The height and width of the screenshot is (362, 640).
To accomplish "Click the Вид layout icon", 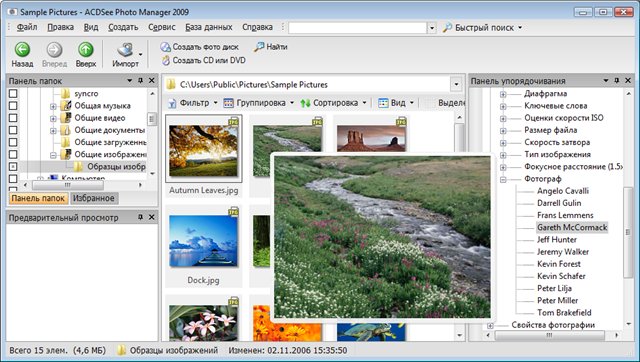I will click(x=383, y=103).
